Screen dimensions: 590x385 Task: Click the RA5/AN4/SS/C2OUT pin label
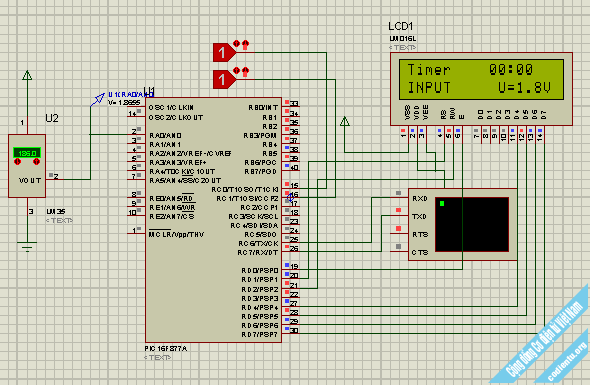pyautogui.click(x=185, y=181)
